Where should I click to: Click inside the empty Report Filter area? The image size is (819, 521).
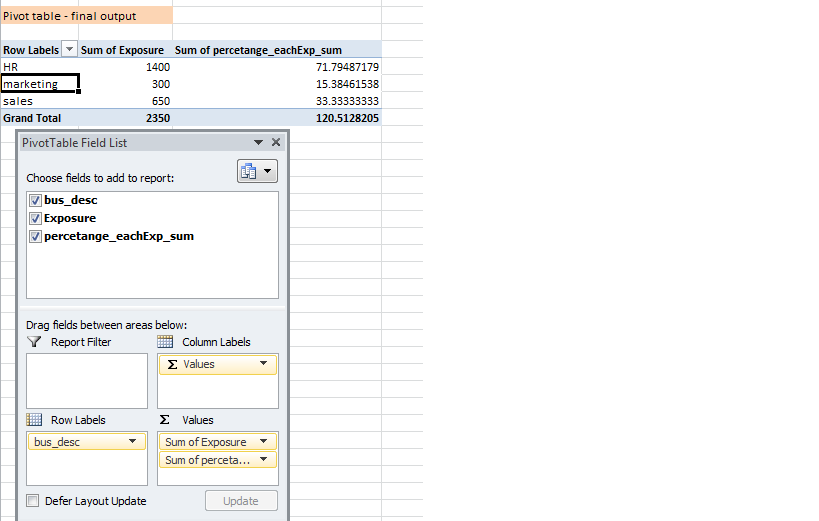87,381
